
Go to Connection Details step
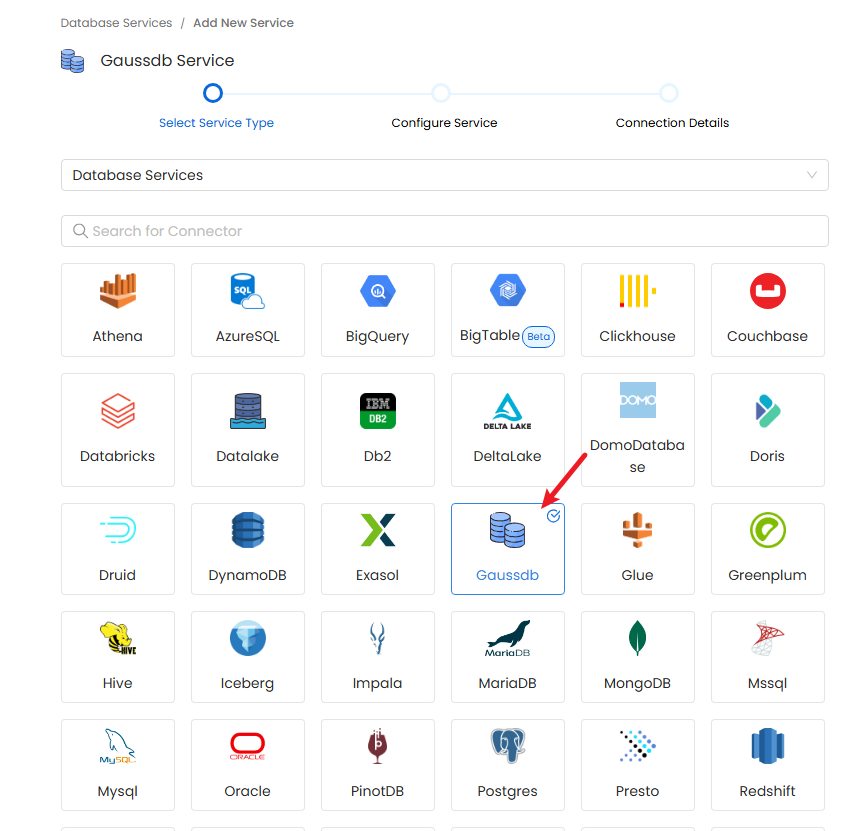pos(672,123)
